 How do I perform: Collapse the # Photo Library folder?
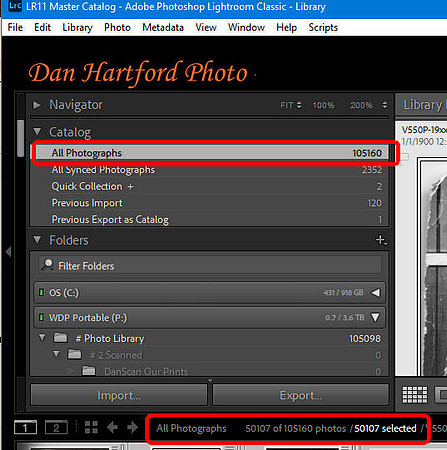point(42,338)
